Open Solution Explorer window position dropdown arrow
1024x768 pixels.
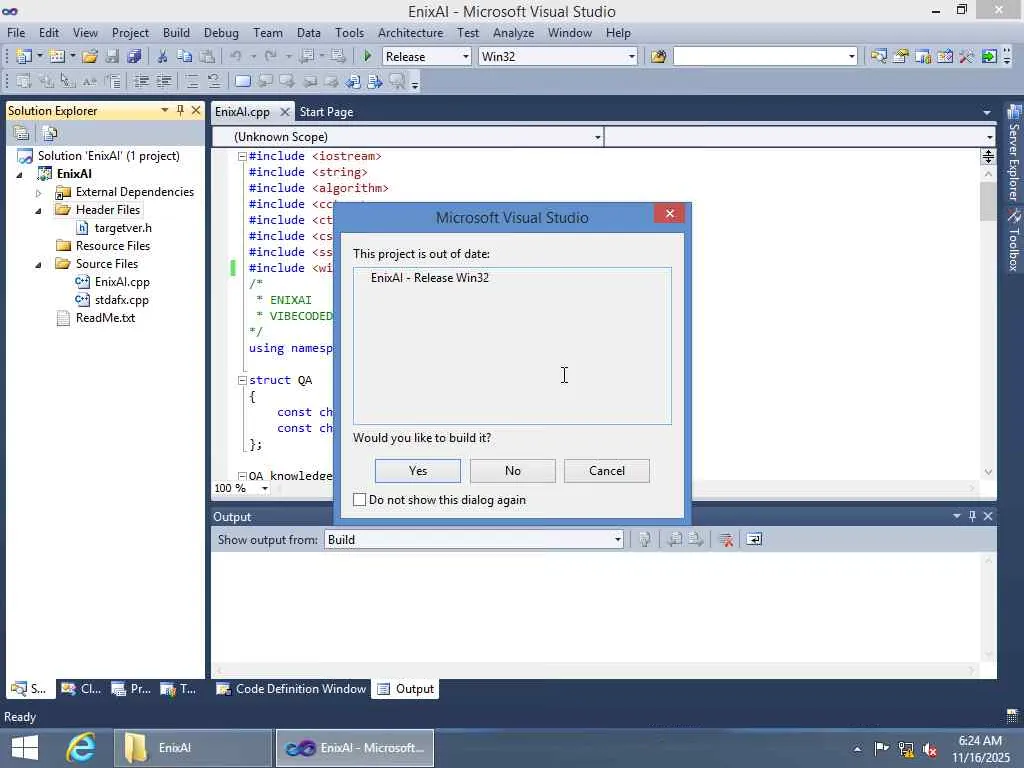(165, 110)
